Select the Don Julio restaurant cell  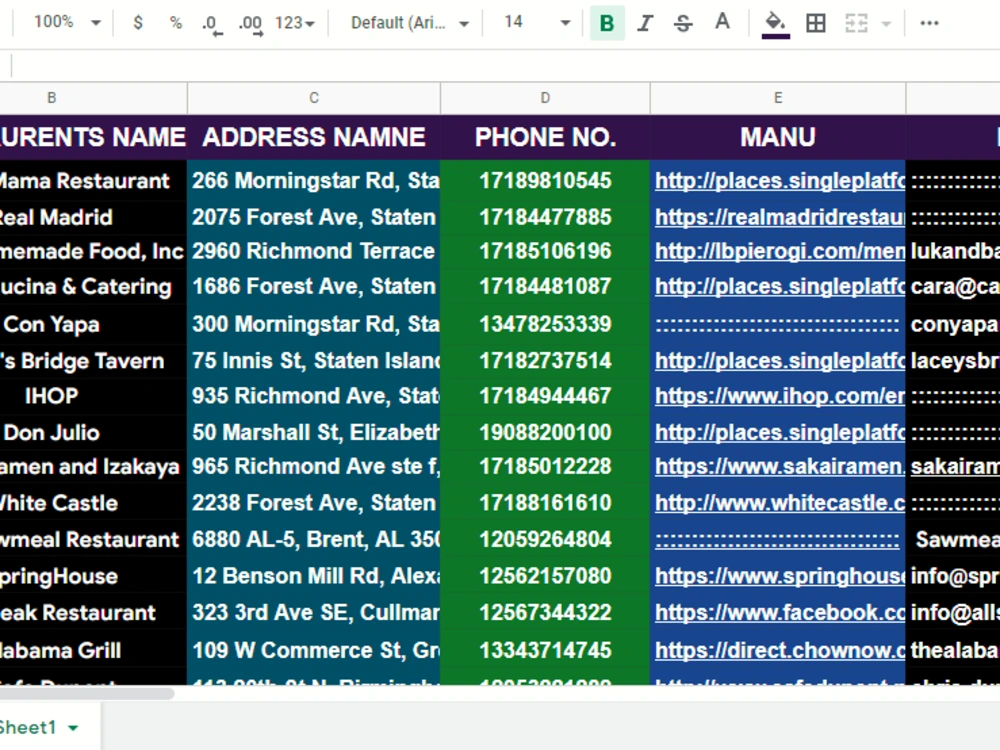(93, 432)
